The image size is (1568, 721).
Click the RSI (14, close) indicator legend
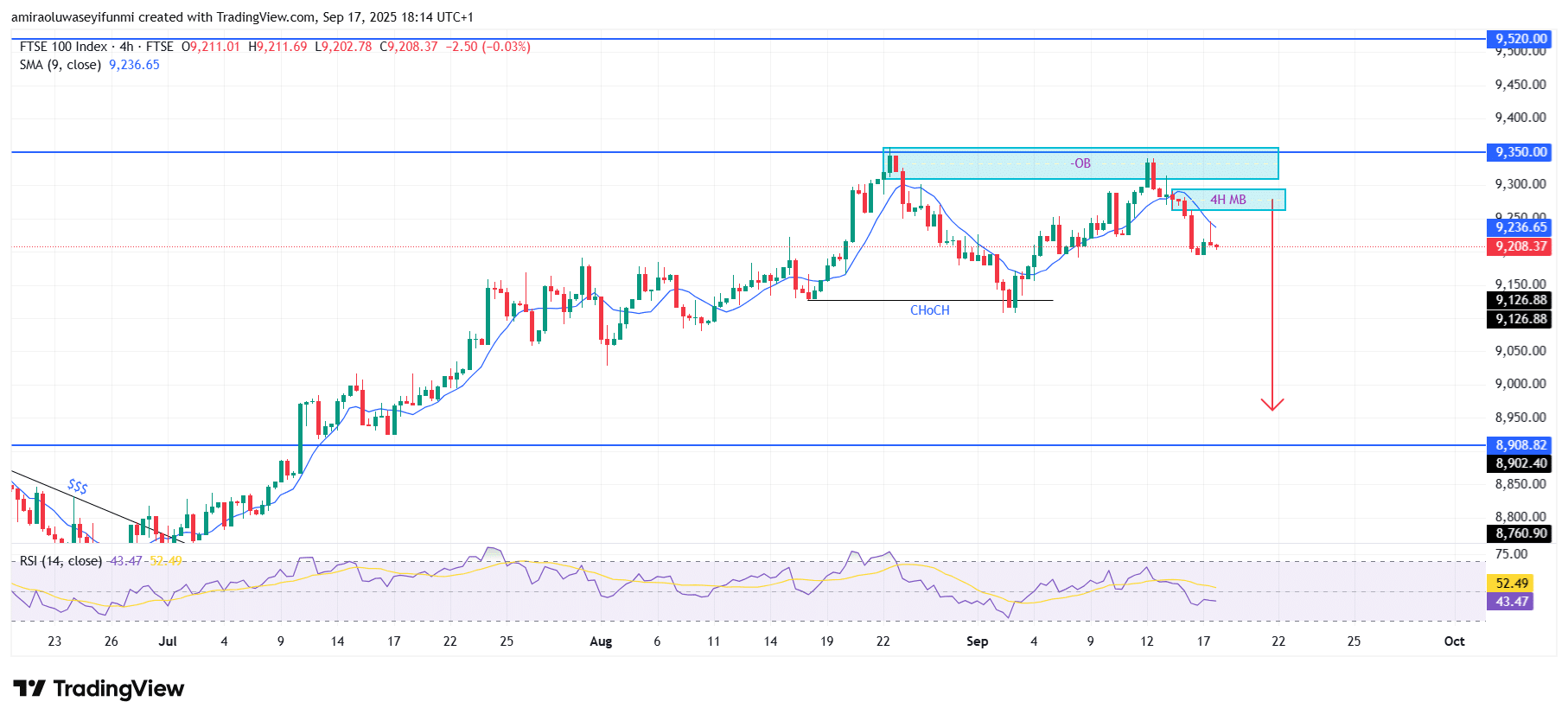pyautogui.click(x=61, y=561)
